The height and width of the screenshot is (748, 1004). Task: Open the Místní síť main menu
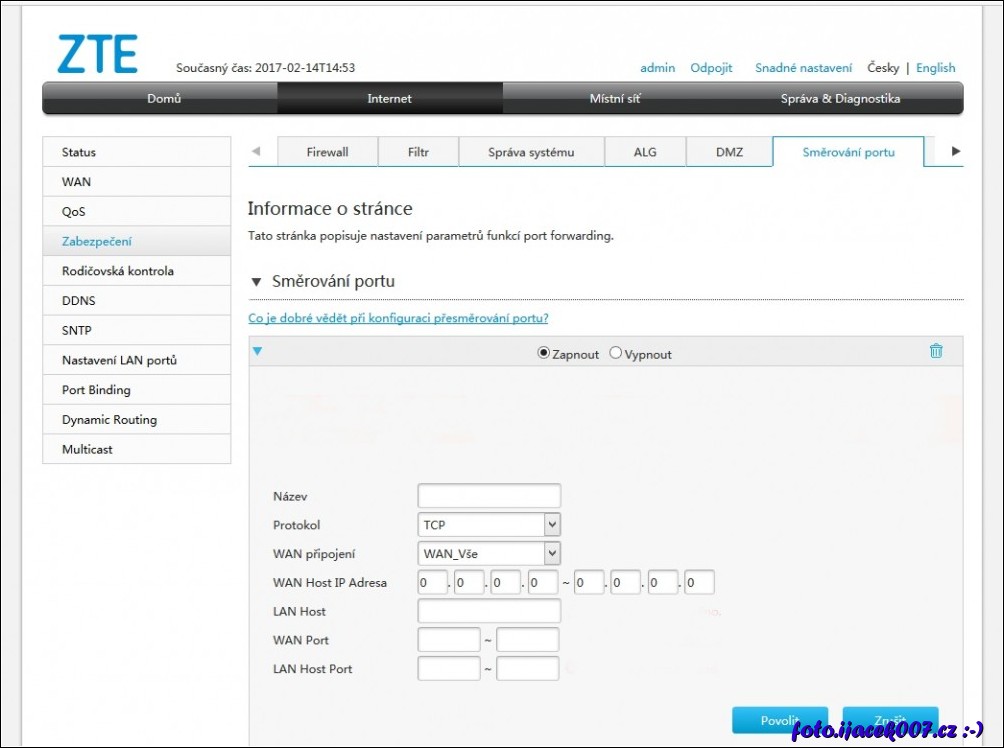pyautogui.click(x=615, y=99)
